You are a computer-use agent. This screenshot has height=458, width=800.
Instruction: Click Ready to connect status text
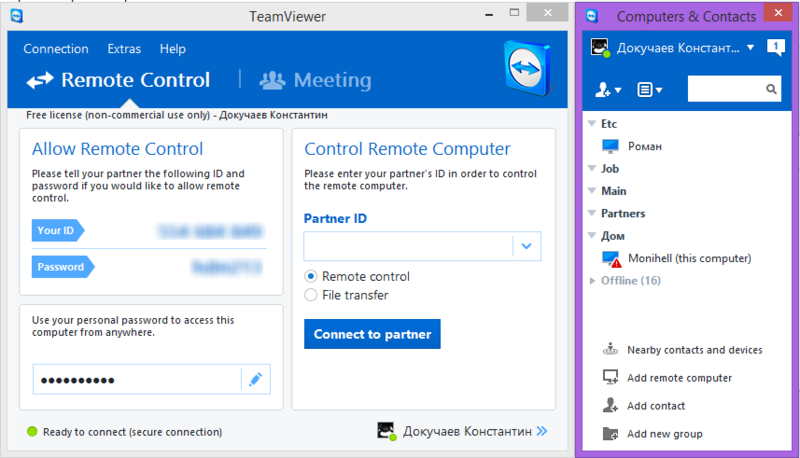click(133, 432)
